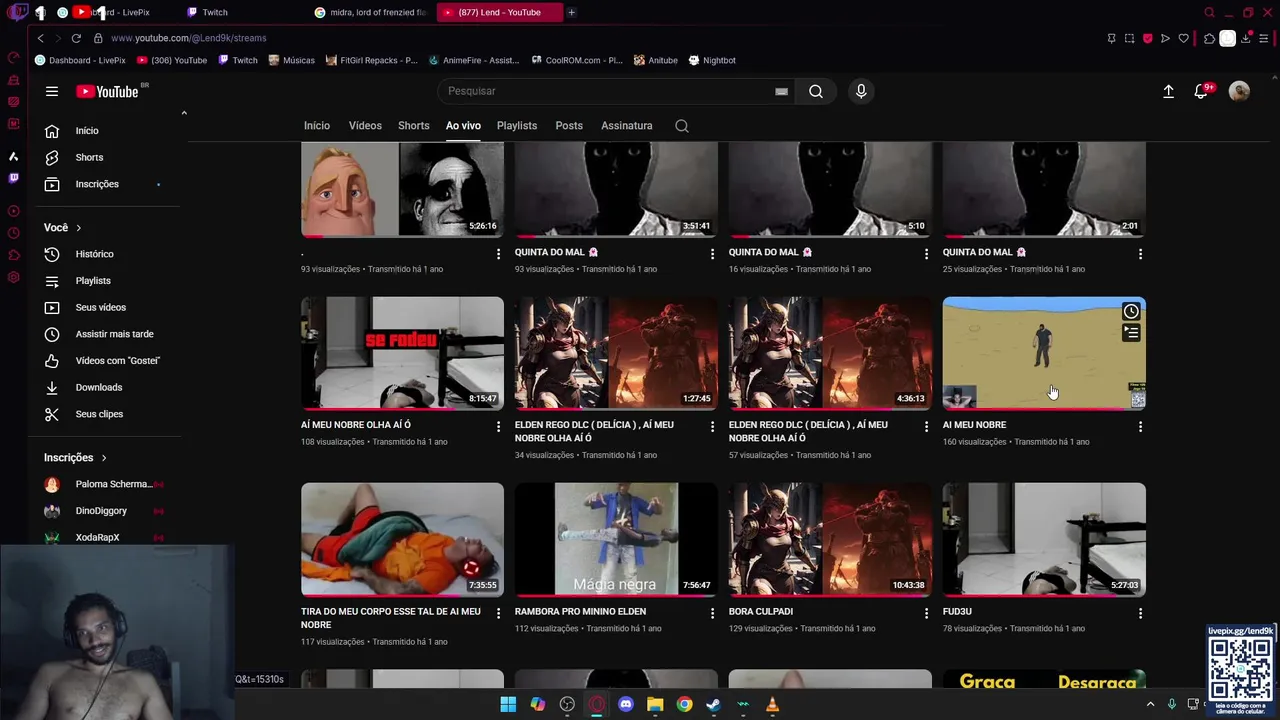Collapse sidebar scroll up arrow
Viewport: 1280px width, 720px height.
tap(184, 113)
